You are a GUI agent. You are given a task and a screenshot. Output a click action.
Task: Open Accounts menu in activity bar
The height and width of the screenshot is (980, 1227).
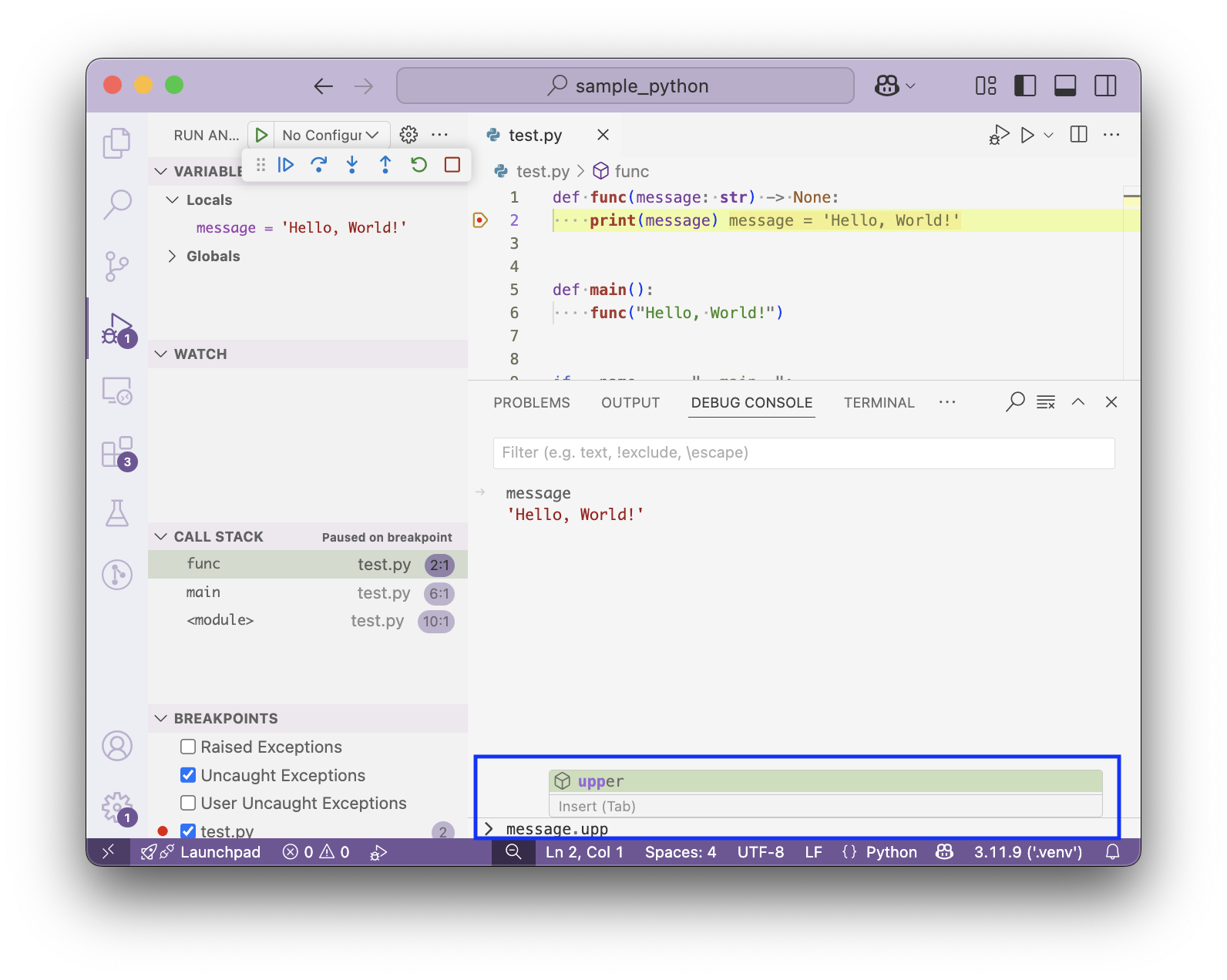tap(117, 746)
